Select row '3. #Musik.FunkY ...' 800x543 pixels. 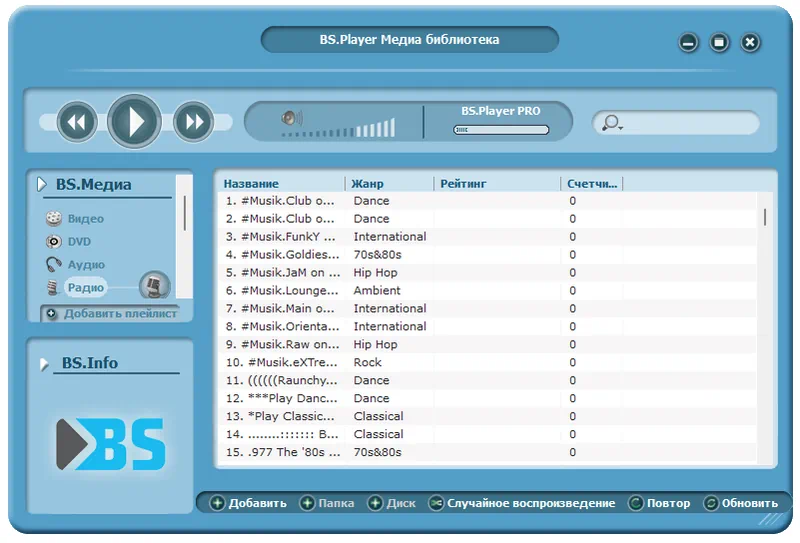[487, 237]
